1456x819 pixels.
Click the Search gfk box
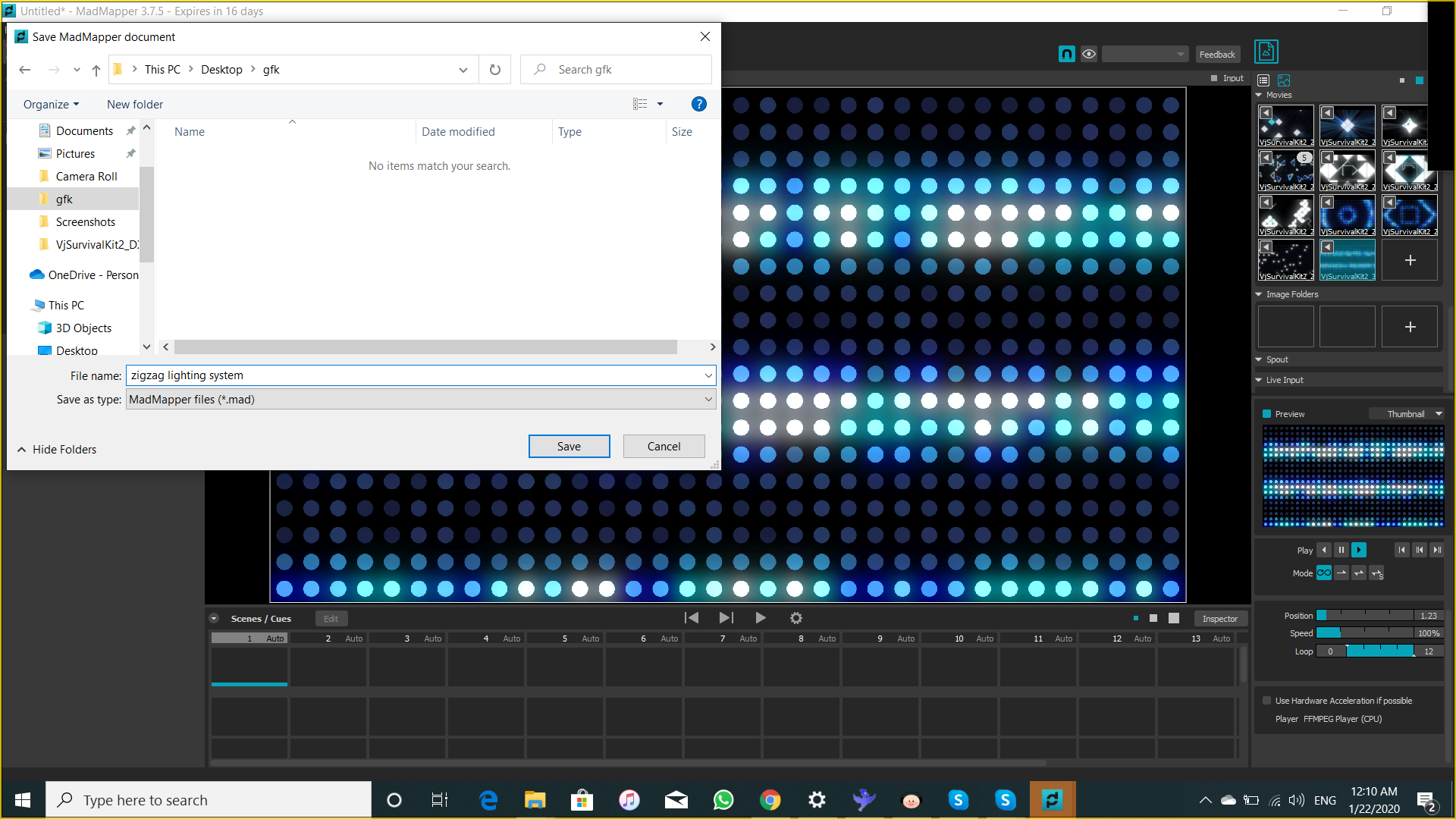pos(616,70)
